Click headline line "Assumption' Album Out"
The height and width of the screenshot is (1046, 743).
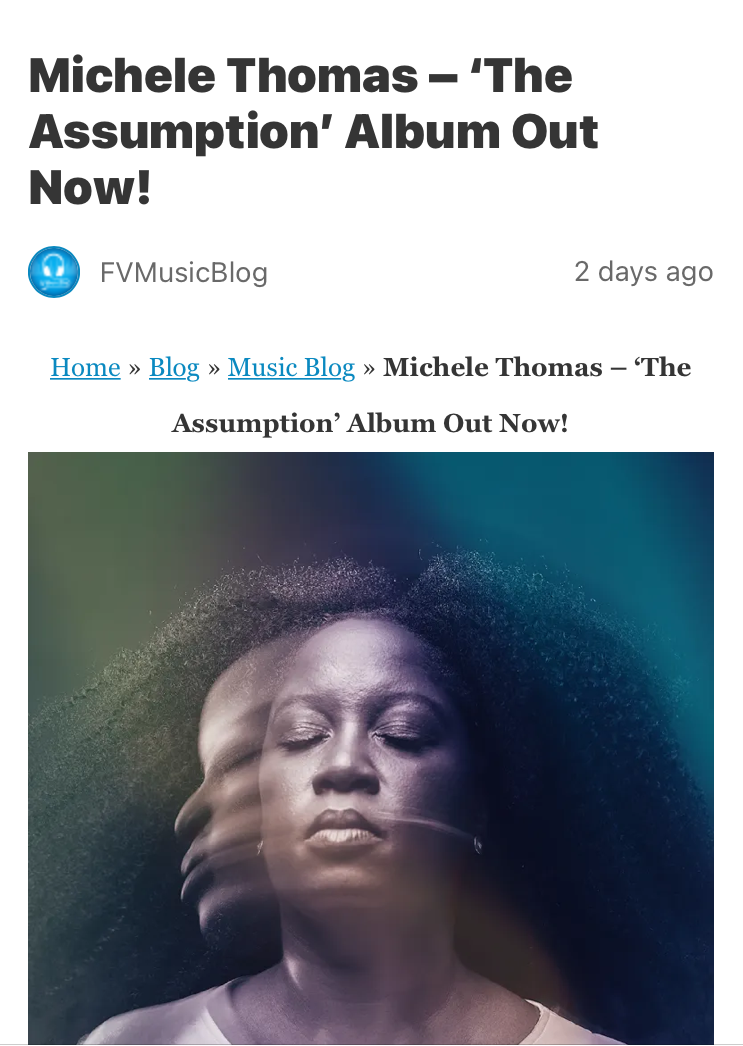pyautogui.click(x=313, y=131)
